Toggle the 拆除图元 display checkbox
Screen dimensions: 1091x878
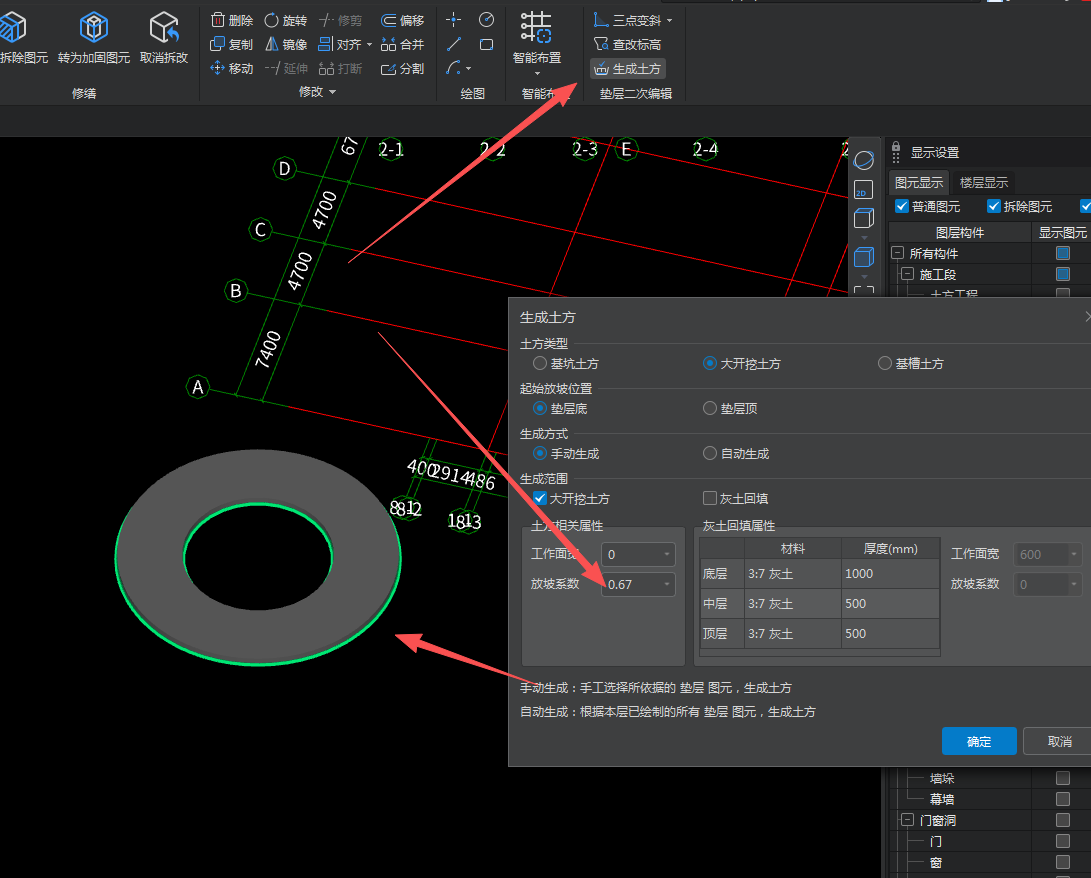(994, 206)
